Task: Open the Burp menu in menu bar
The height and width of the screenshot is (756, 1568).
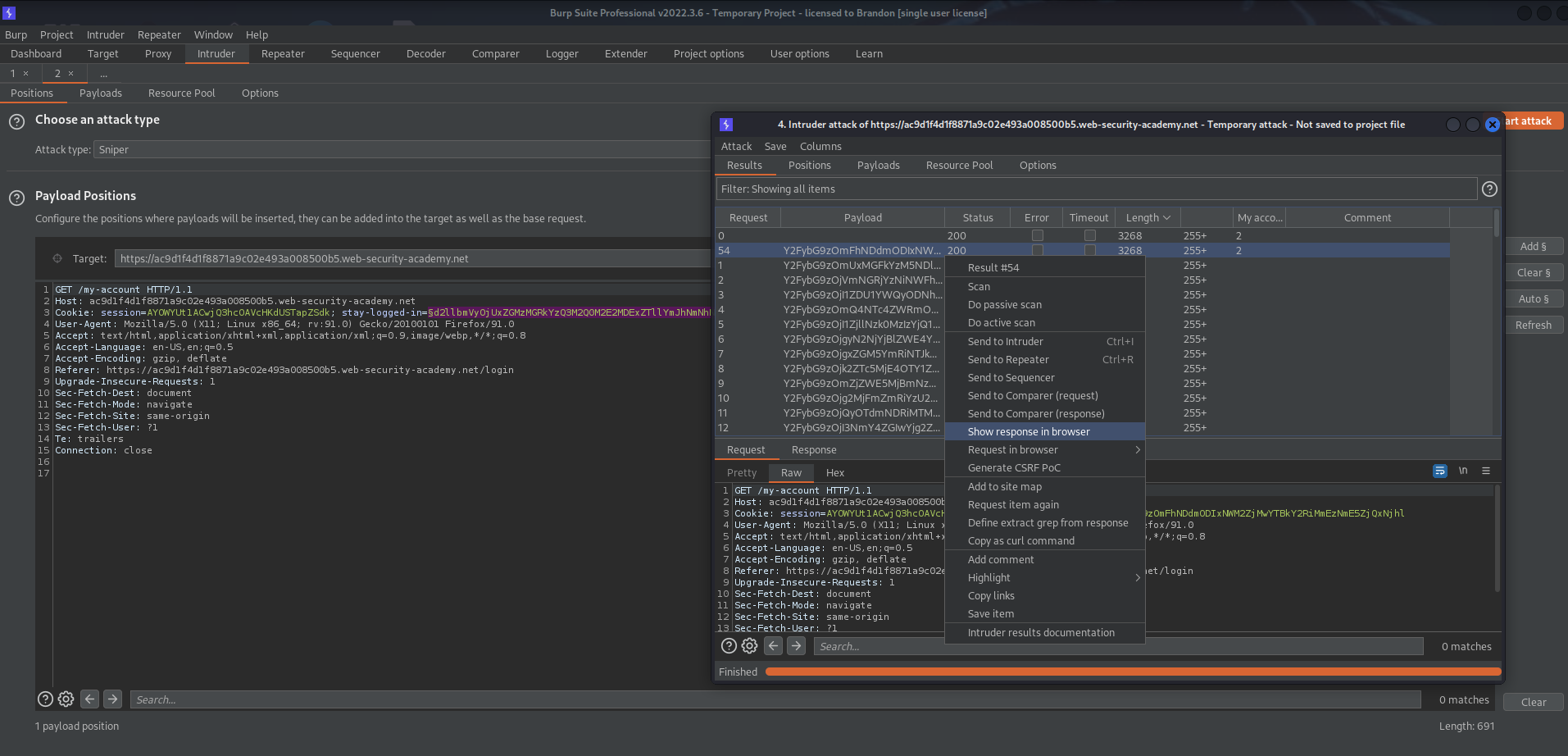Action: (x=16, y=34)
